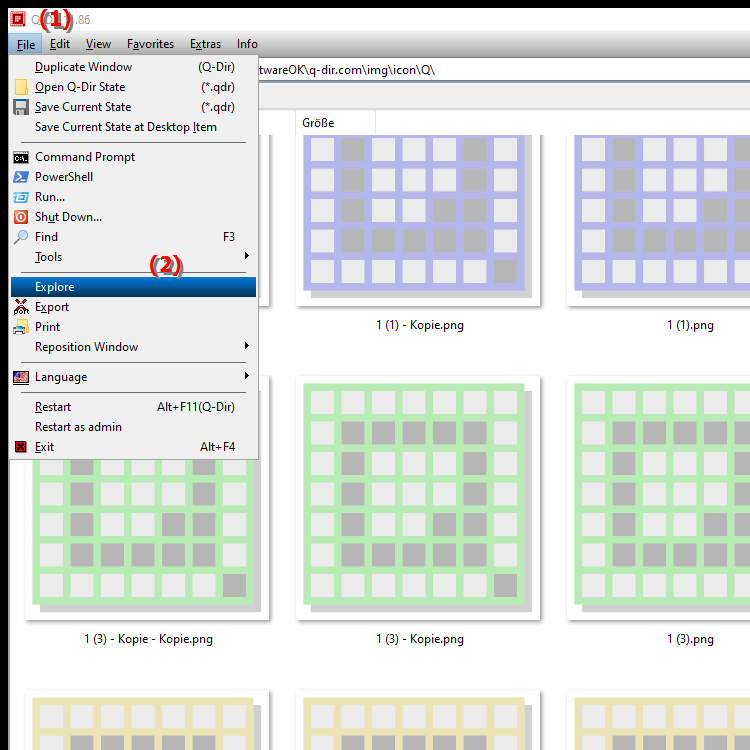Open the Tools submenu entry
750x750 pixels.
click(133, 257)
